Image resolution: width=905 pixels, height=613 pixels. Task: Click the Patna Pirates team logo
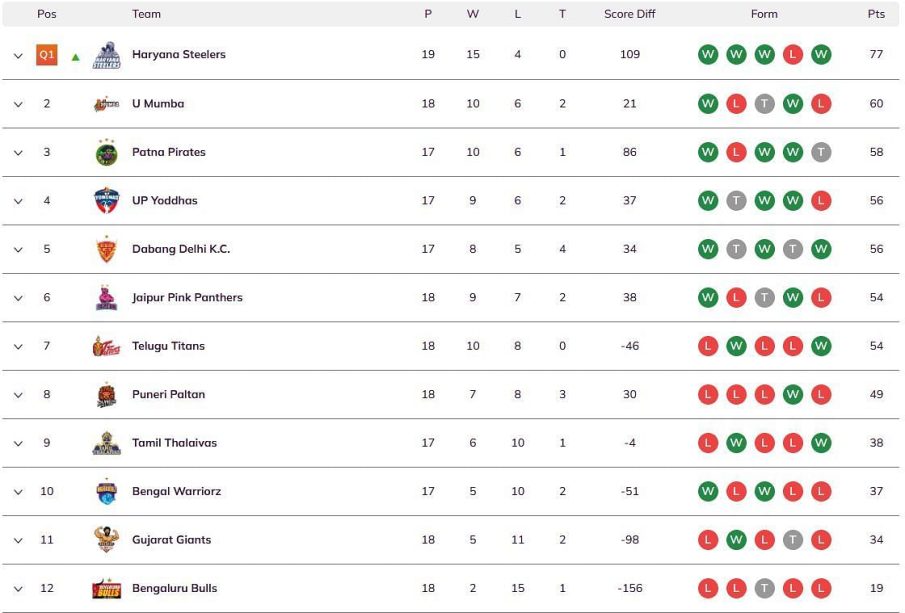point(107,152)
